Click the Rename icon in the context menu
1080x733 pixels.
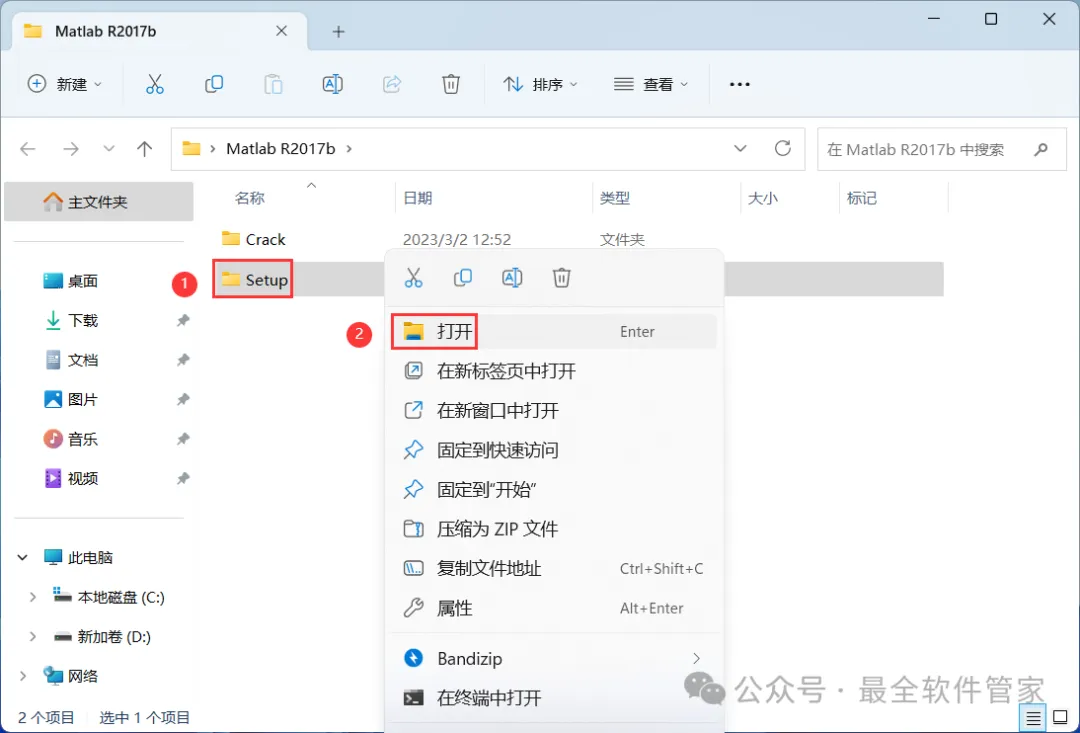pos(512,278)
